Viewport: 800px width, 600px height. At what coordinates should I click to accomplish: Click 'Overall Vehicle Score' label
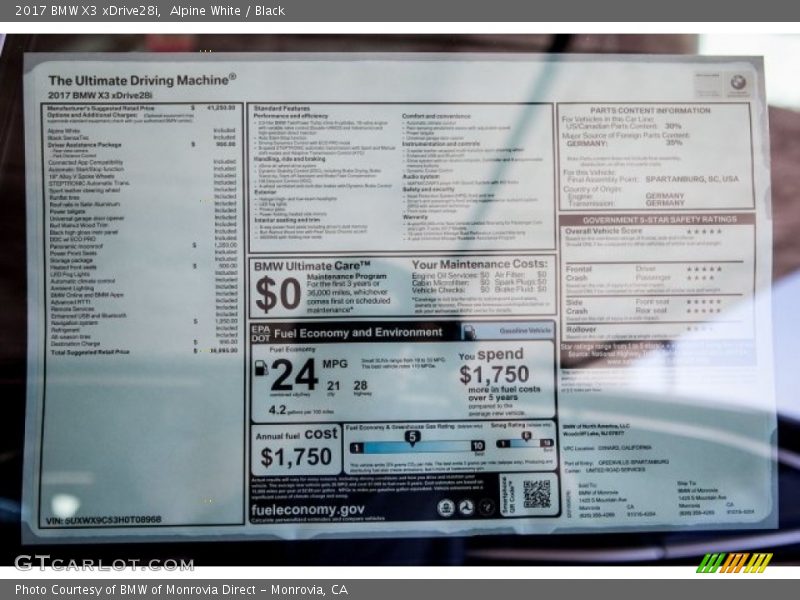(x=604, y=231)
